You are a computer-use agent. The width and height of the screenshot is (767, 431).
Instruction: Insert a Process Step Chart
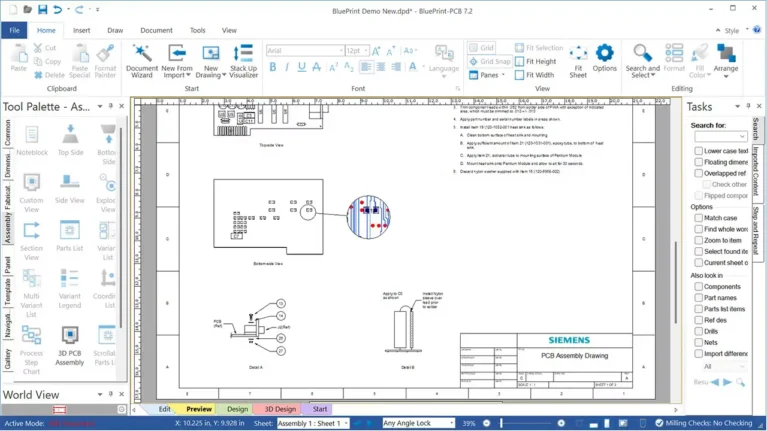[x=32, y=349]
